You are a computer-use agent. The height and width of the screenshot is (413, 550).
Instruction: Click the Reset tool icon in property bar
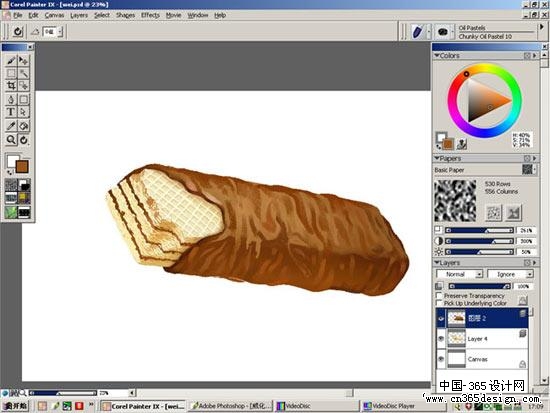tap(18, 32)
